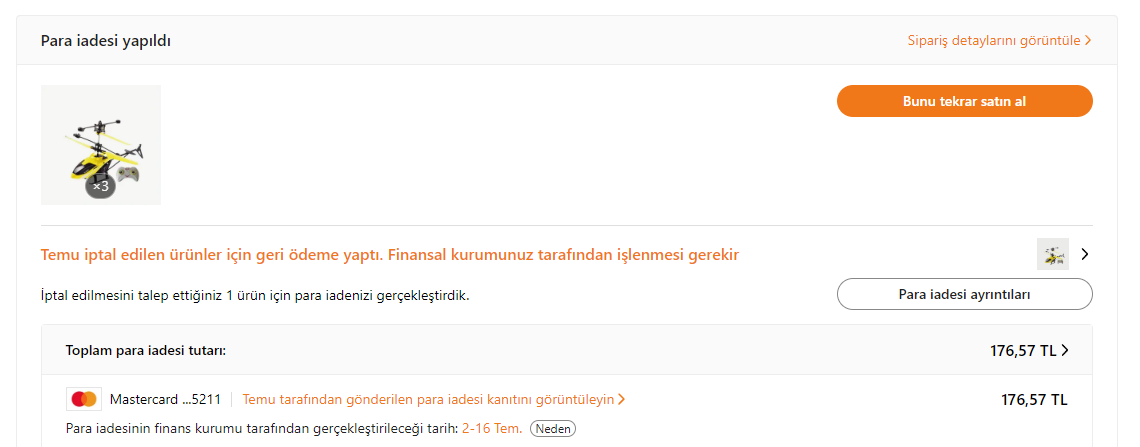Screen dimensions: 1140x447
Task: Expand the arrow beside the small helicopter thumbnail
Action: tap(1085, 254)
